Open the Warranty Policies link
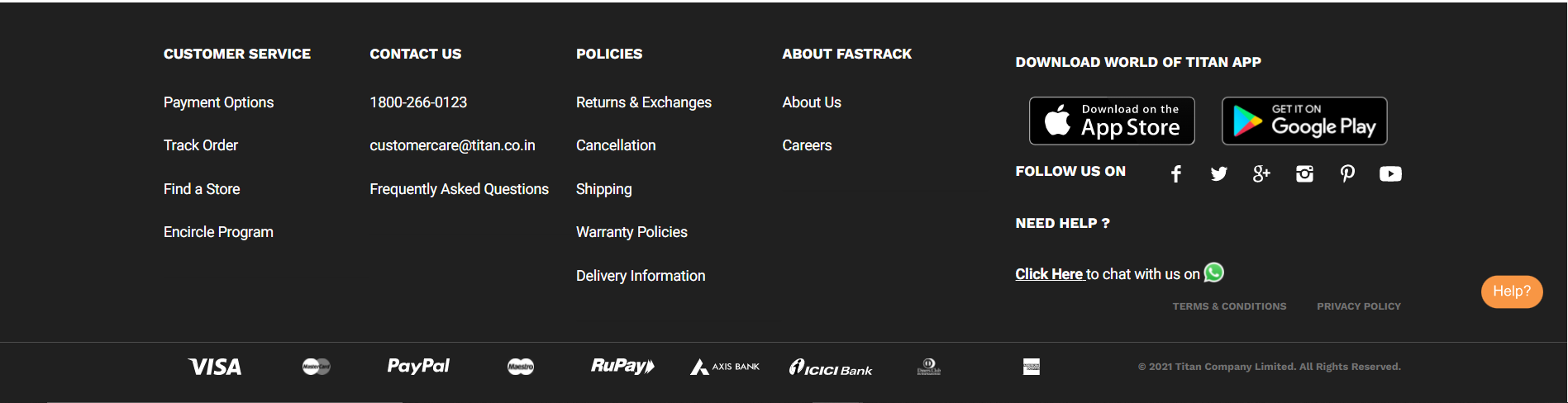 (631, 232)
